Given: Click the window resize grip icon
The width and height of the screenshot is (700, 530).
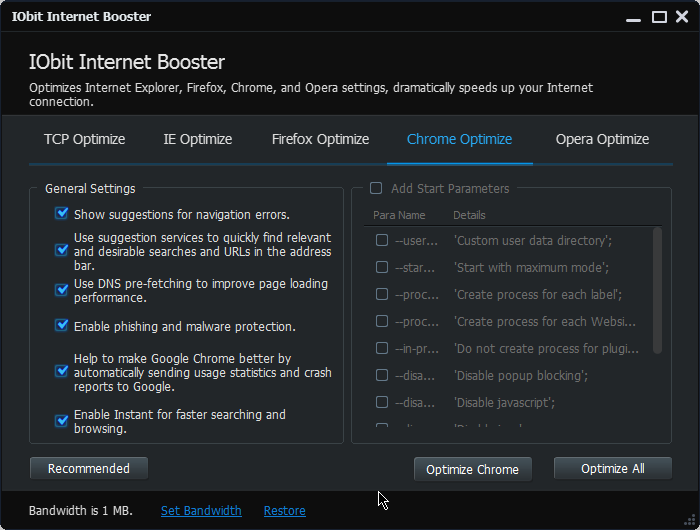Looking at the screenshot, I should (691, 521).
